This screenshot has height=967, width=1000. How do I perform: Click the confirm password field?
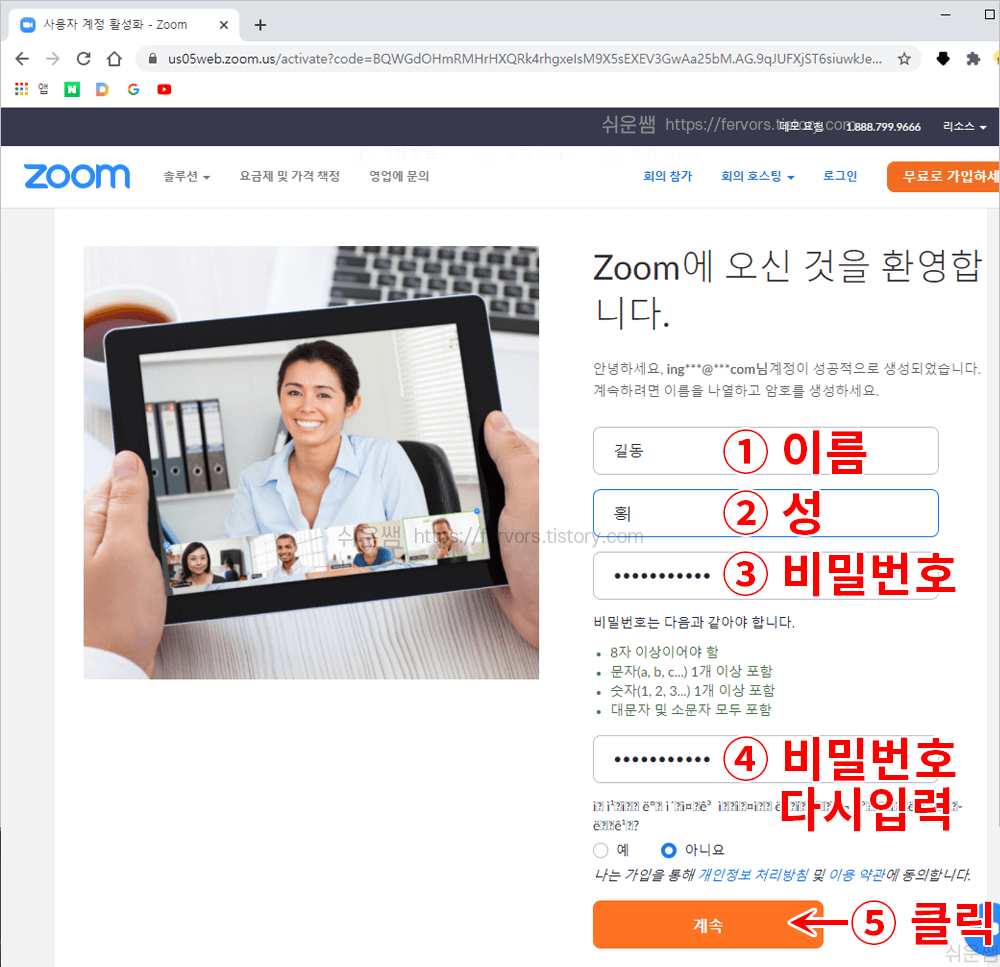point(765,759)
